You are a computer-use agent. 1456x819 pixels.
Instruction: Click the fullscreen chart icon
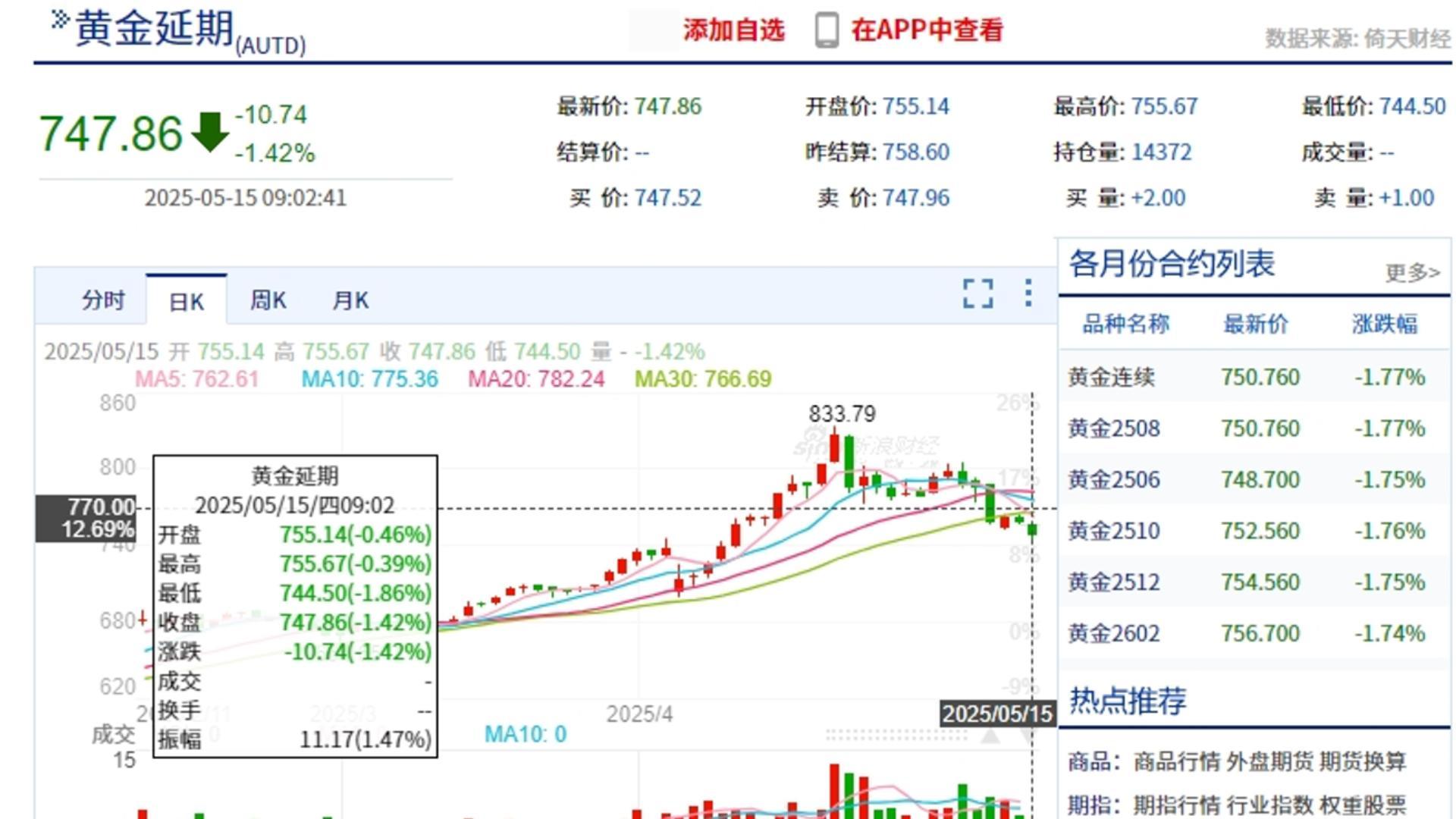pyautogui.click(x=977, y=293)
